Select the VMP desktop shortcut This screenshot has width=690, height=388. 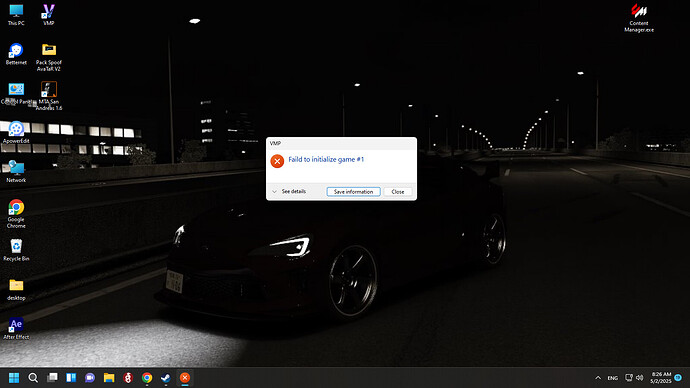tap(48, 15)
